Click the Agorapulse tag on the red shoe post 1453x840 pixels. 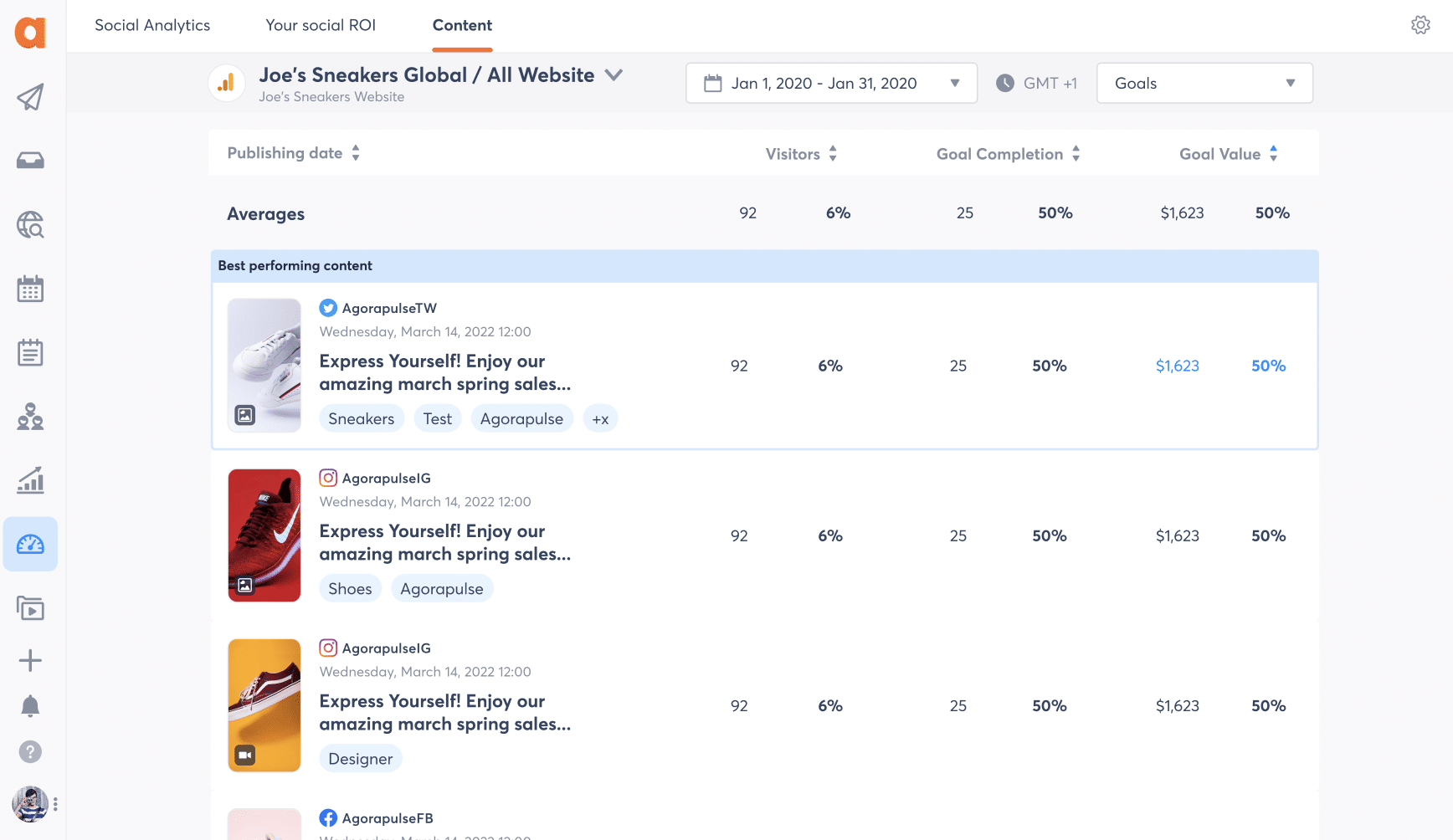click(x=442, y=588)
